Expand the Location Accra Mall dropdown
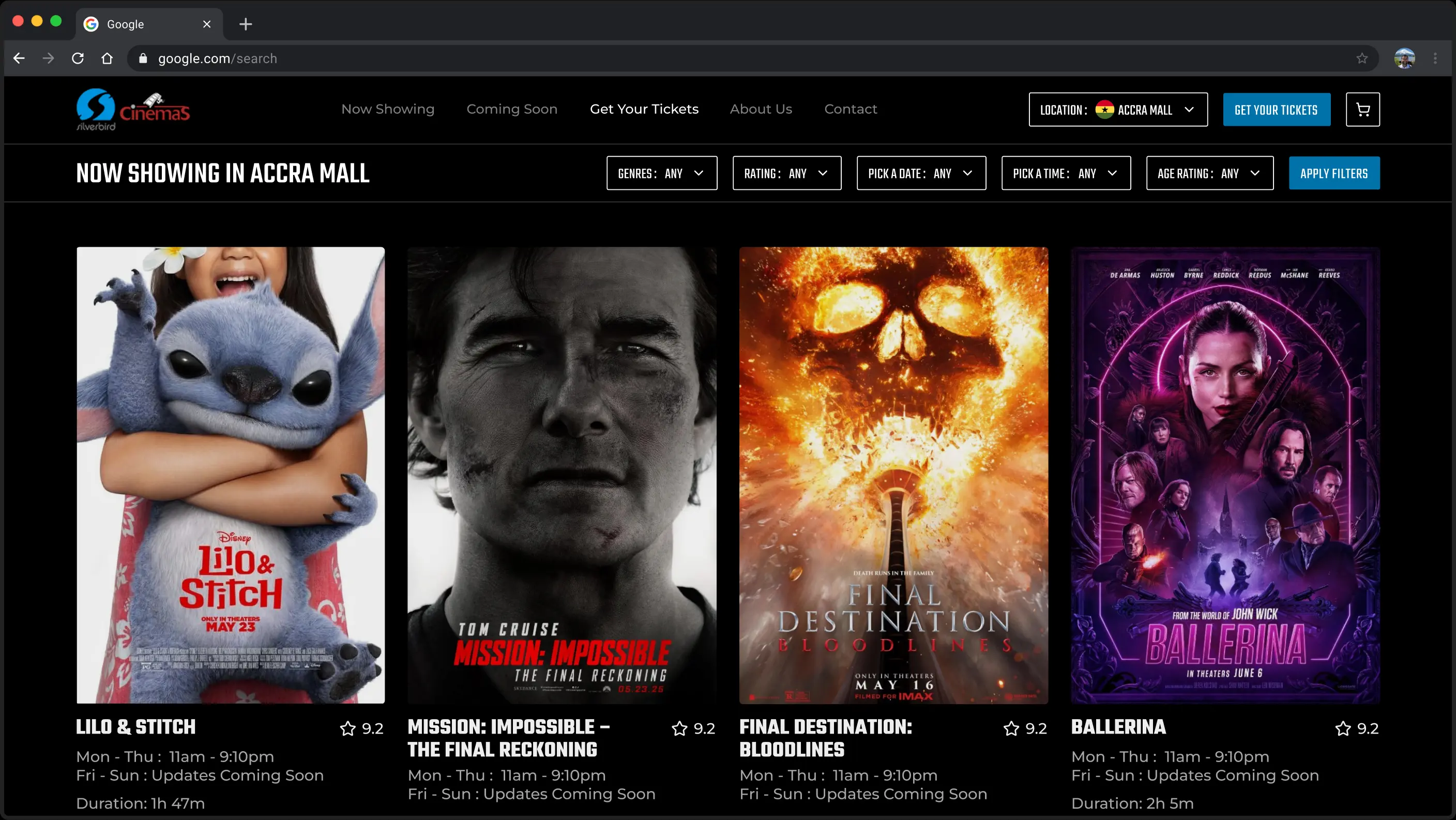 pyautogui.click(x=1118, y=110)
